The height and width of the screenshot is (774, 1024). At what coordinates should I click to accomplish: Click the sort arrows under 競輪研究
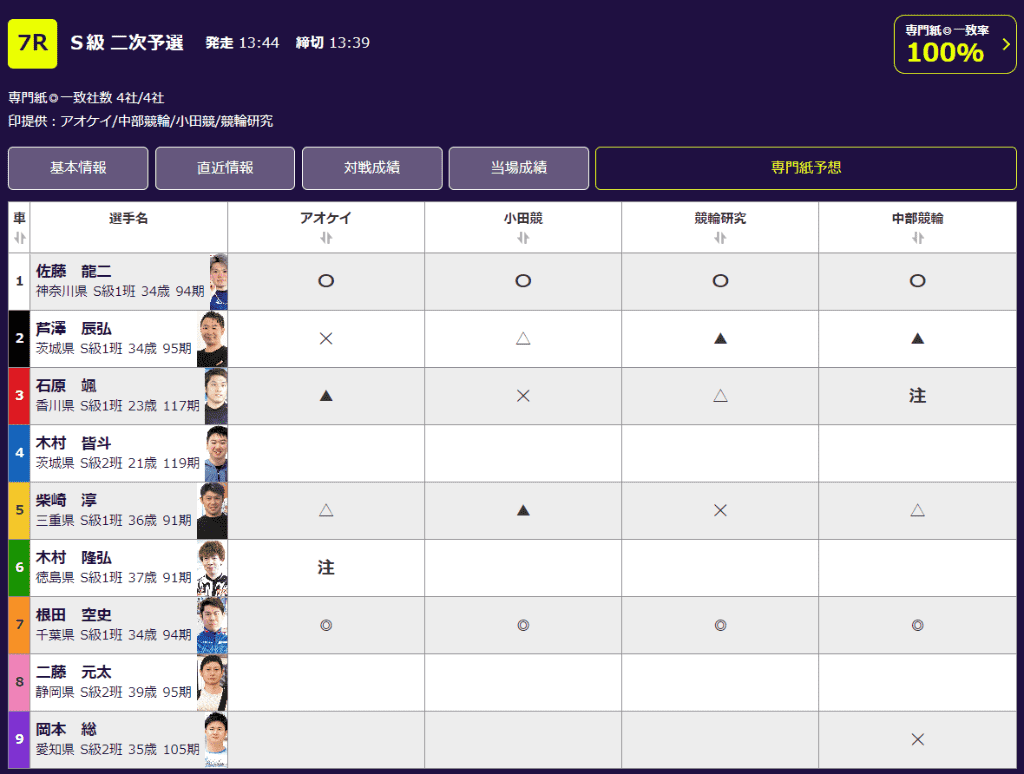(x=719, y=238)
